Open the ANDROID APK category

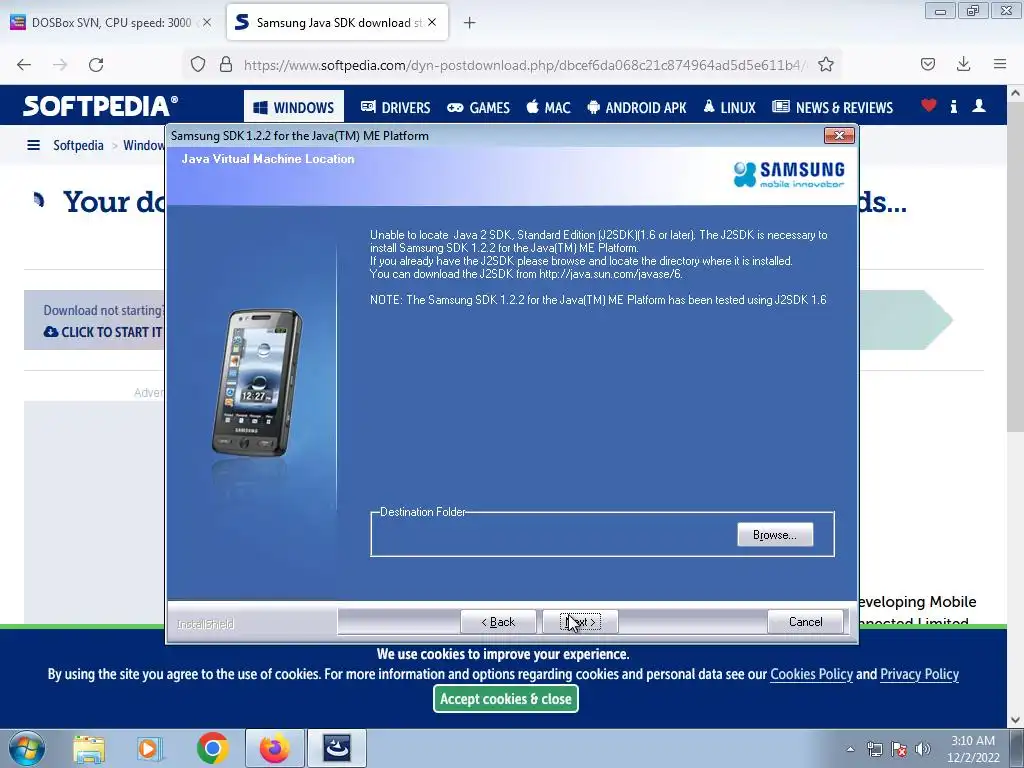coord(637,107)
